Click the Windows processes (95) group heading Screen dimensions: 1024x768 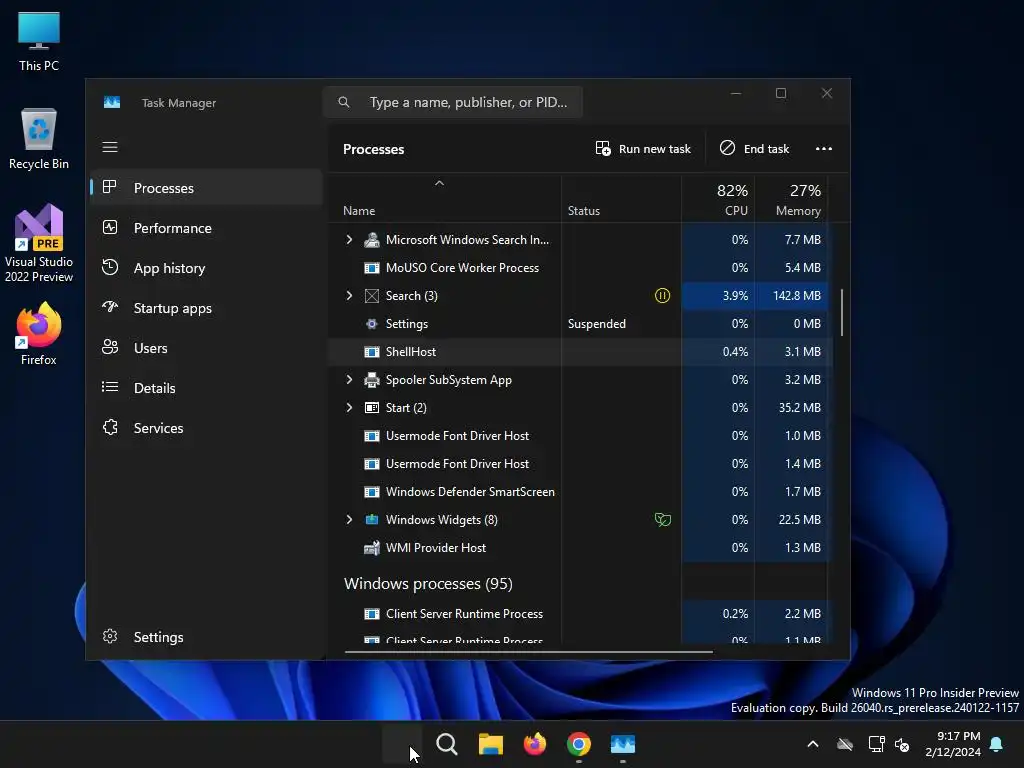(x=428, y=584)
